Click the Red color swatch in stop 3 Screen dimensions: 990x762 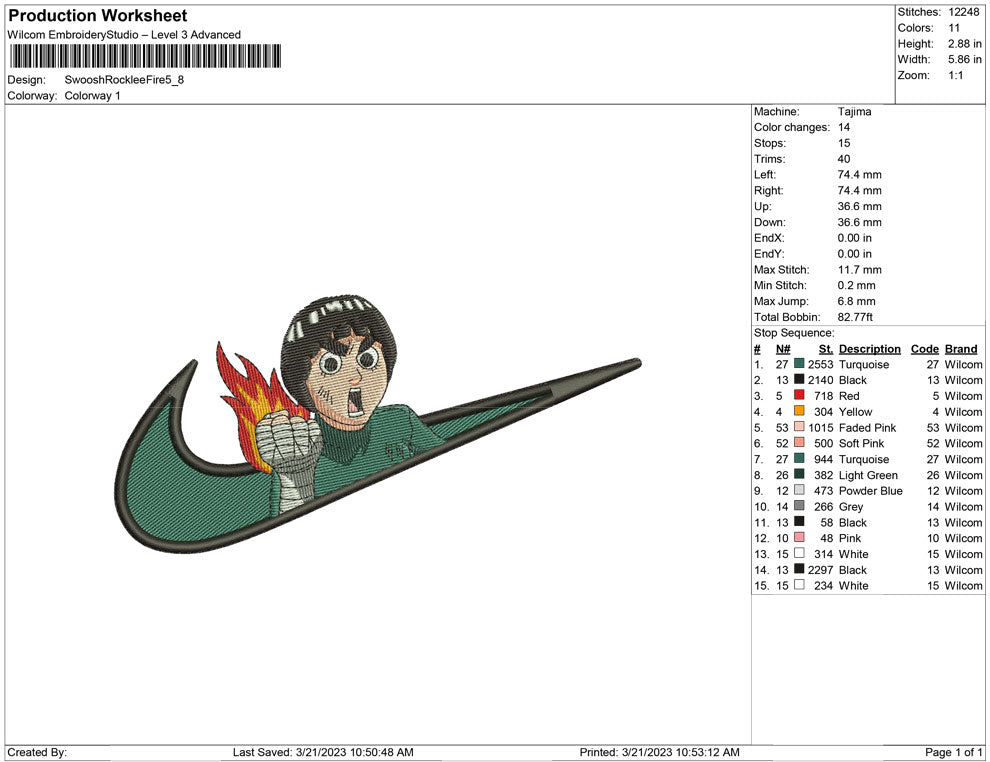(x=799, y=396)
